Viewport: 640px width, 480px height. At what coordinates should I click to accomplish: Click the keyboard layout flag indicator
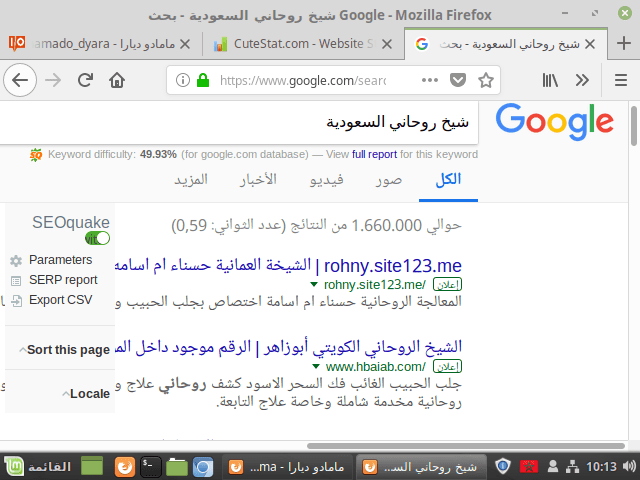click(x=529, y=466)
